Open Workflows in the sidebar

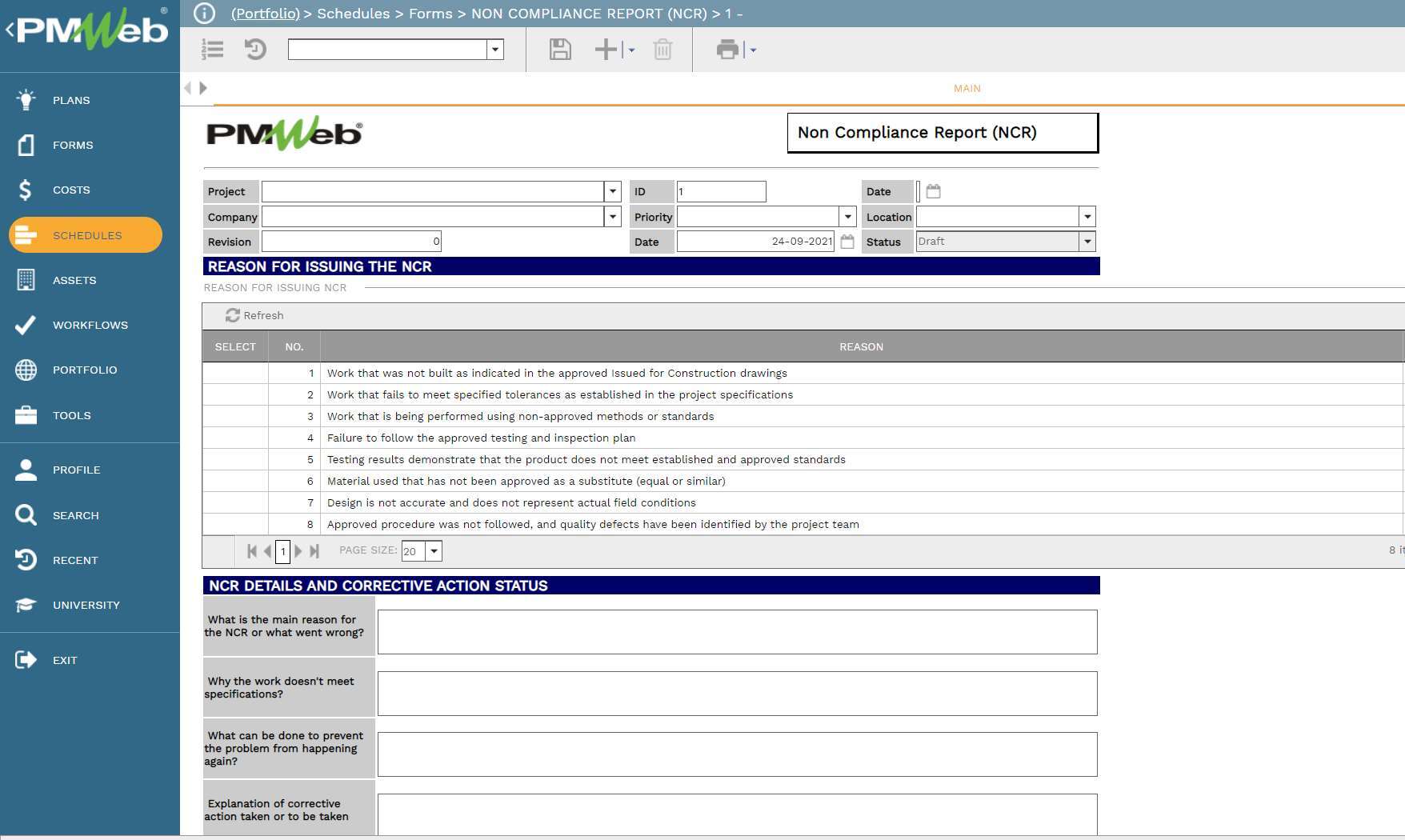(90, 325)
